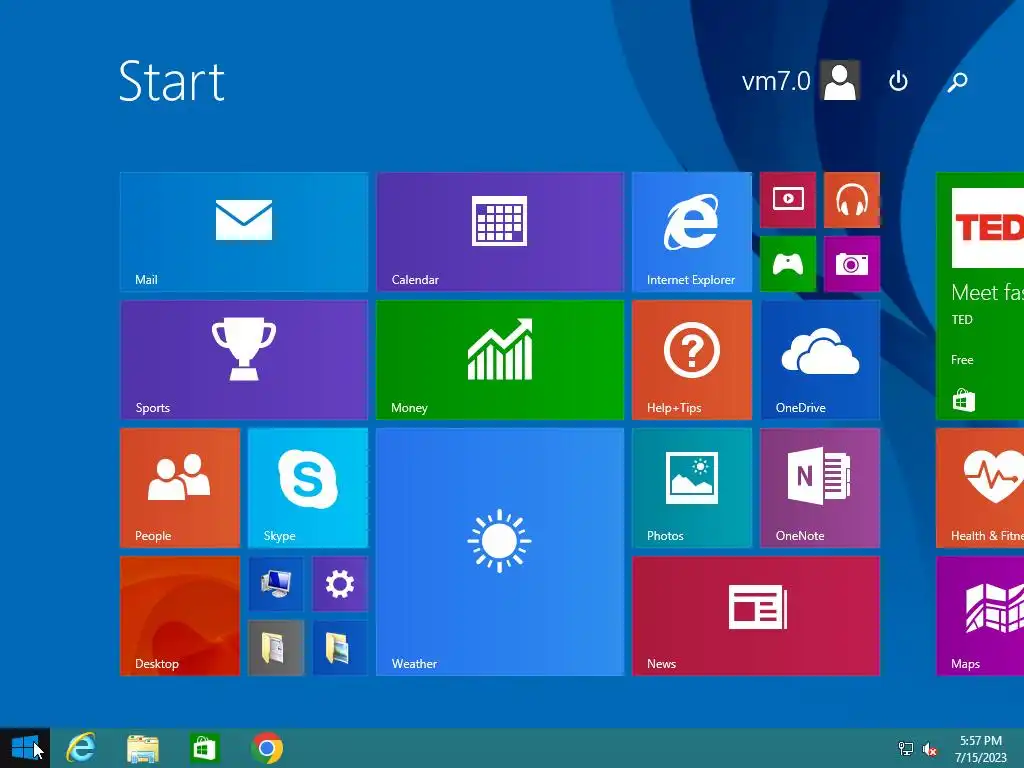Open the Music headphones tile
This screenshot has width=1024, height=768.
[x=852, y=200]
